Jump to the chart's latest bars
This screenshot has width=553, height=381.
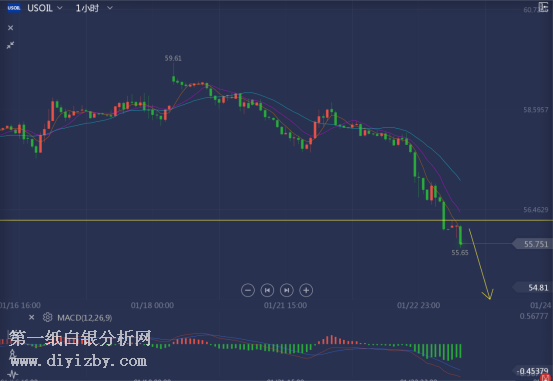(x=287, y=290)
